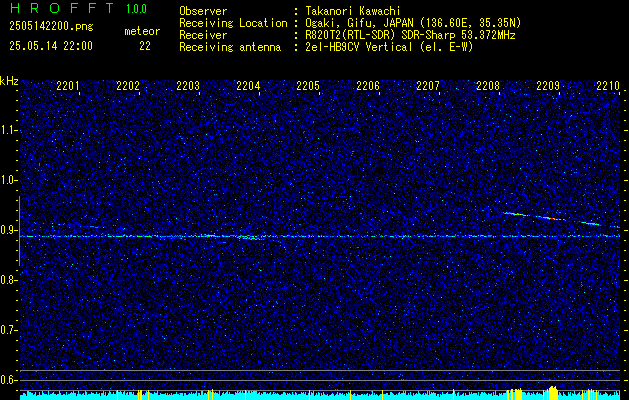Click the date stamp 25.05.14 22:00
The width and height of the screenshot is (629, 400).
[51, 46]
